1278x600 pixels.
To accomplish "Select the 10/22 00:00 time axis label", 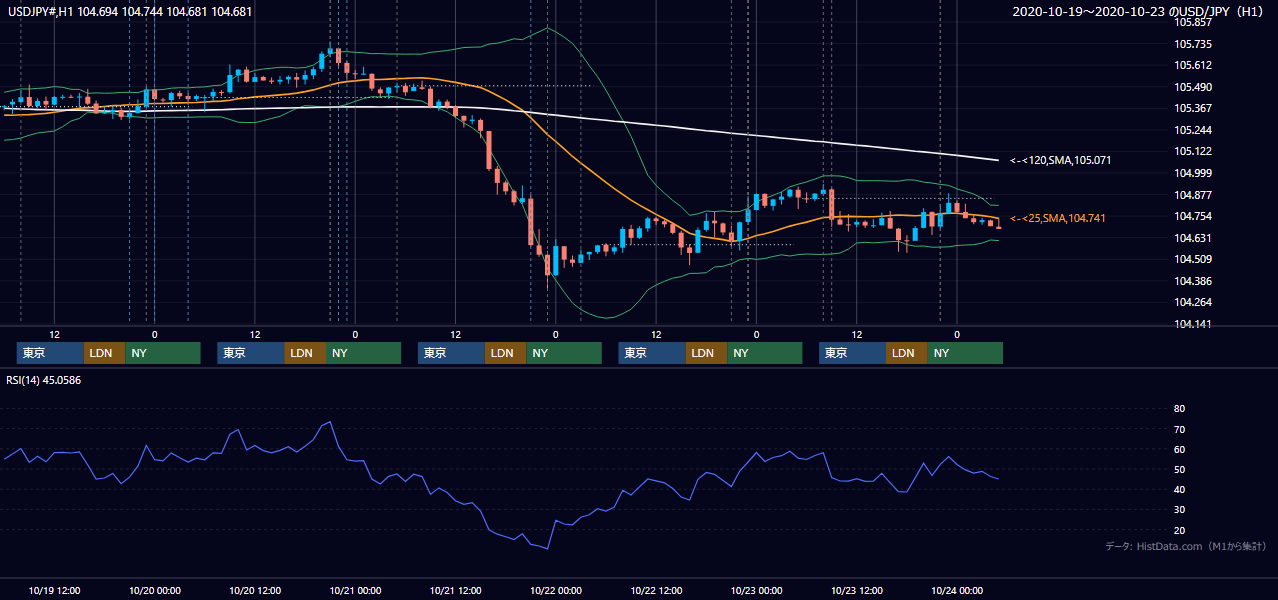I will [x=556, y=590].
